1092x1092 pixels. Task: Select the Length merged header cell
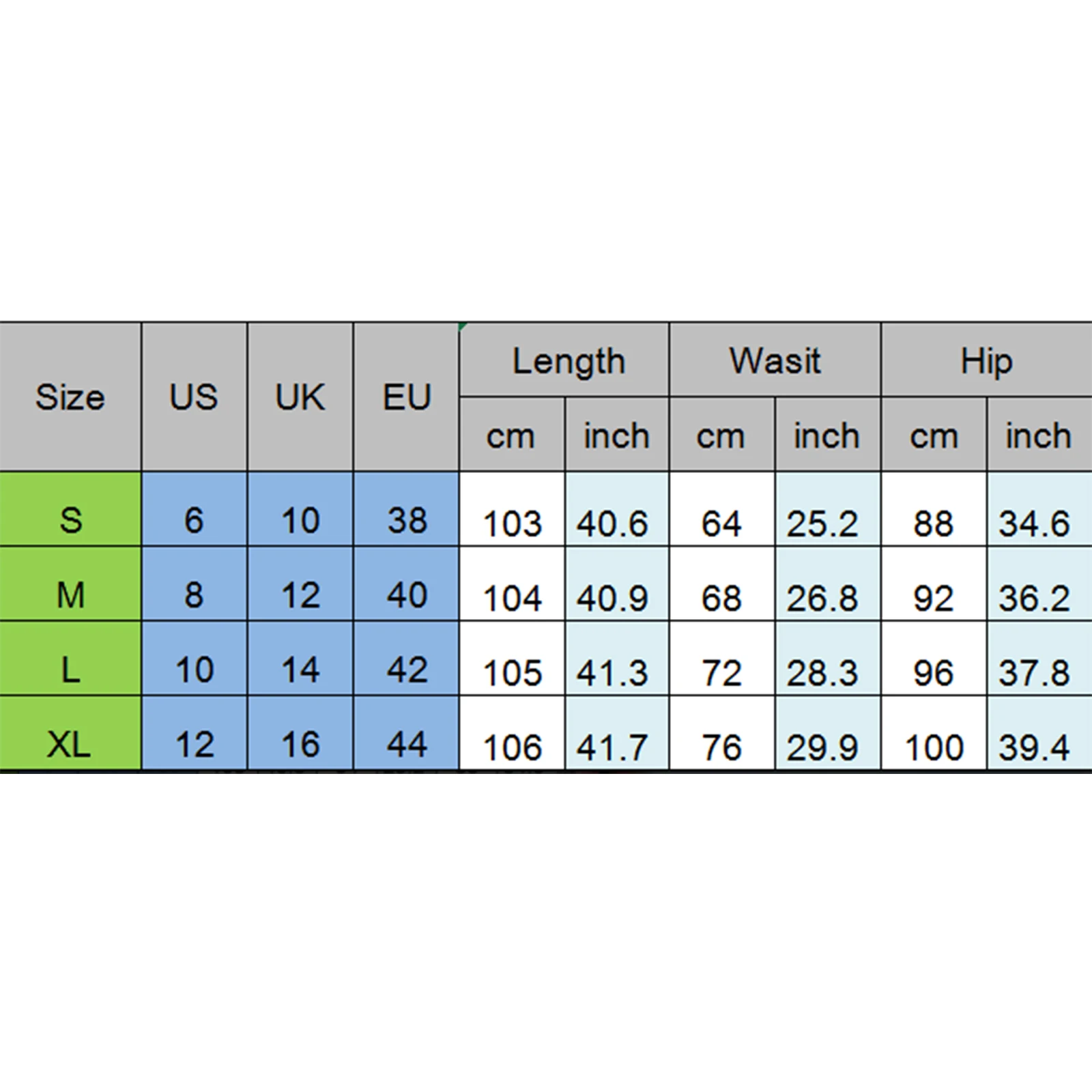click(x=564, y=360)
